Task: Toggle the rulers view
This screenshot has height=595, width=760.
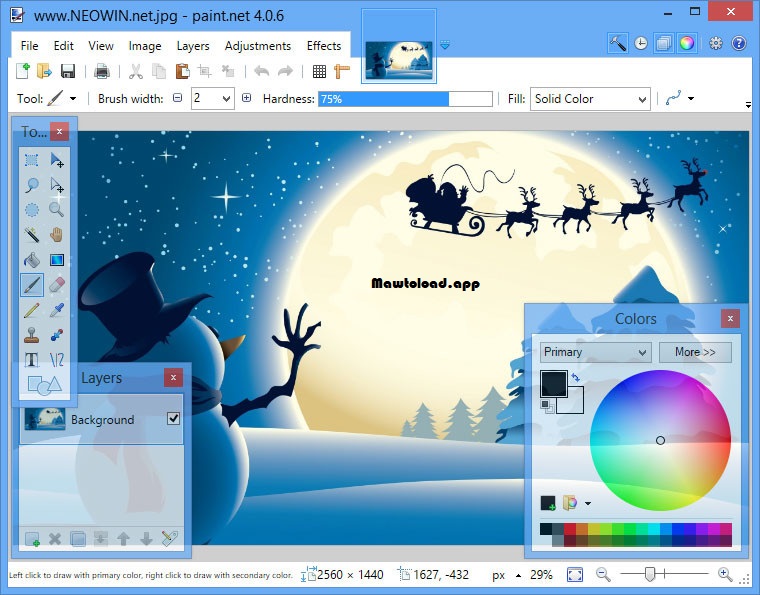Action: coord(342,71)
